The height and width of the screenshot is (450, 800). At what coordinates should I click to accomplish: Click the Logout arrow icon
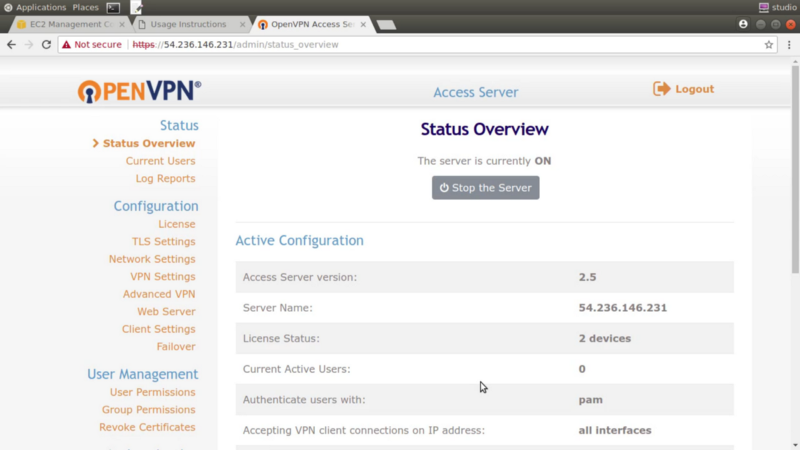coord(662,89)
